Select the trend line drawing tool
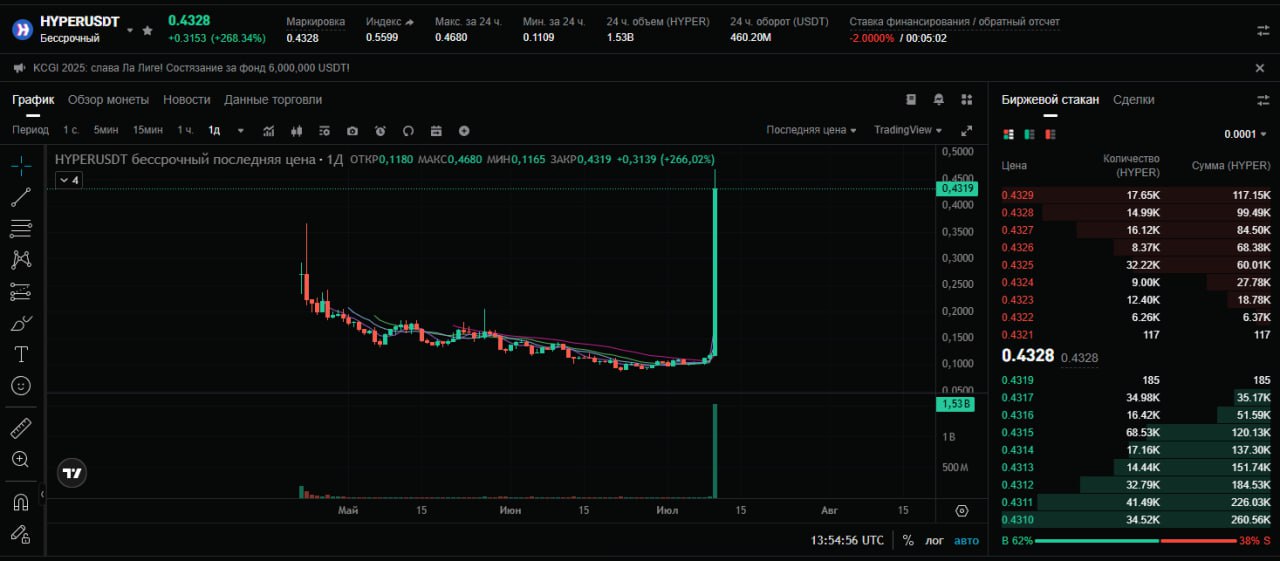 pos(21,197)
